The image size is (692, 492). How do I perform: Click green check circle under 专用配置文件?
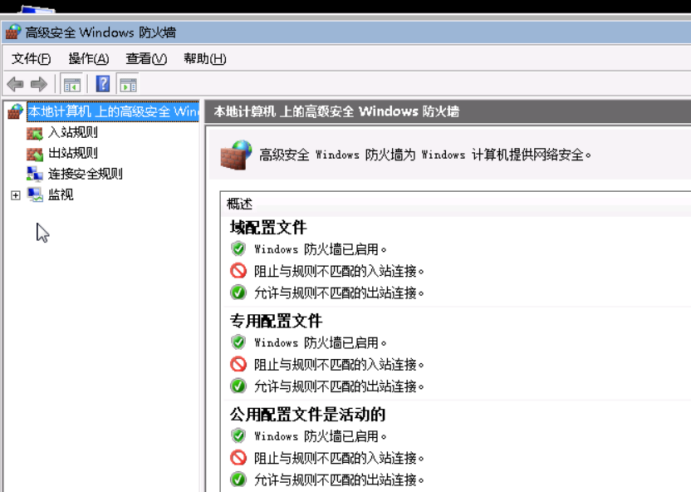pyautogui.click(x=238, y=386)
